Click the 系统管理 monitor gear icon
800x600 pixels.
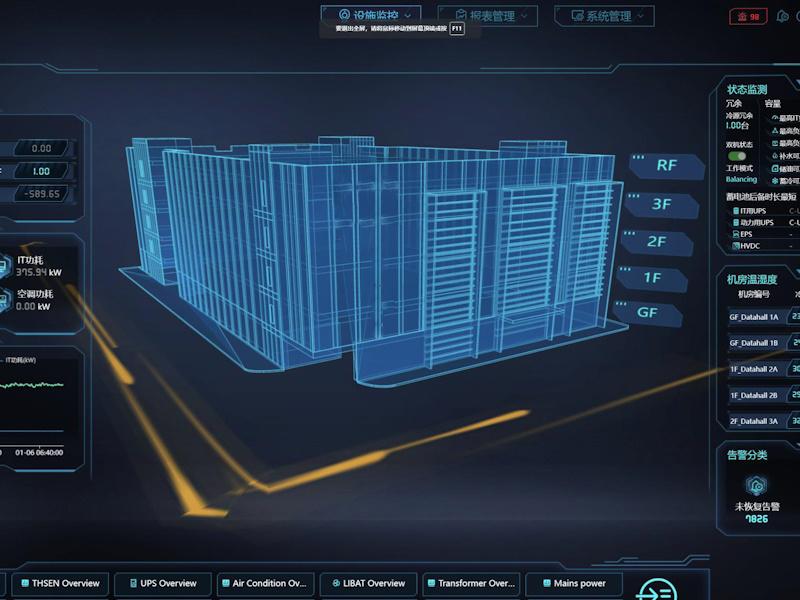click(577, 16)
